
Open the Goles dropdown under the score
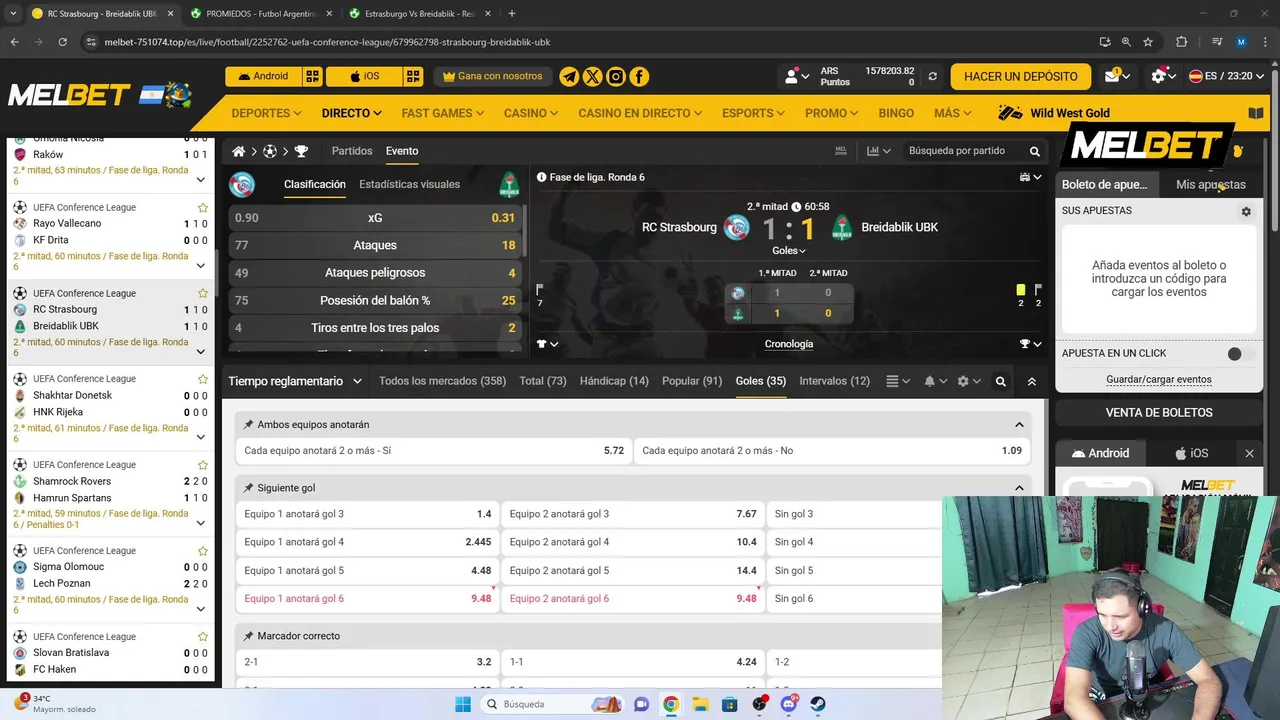(789, 251)
